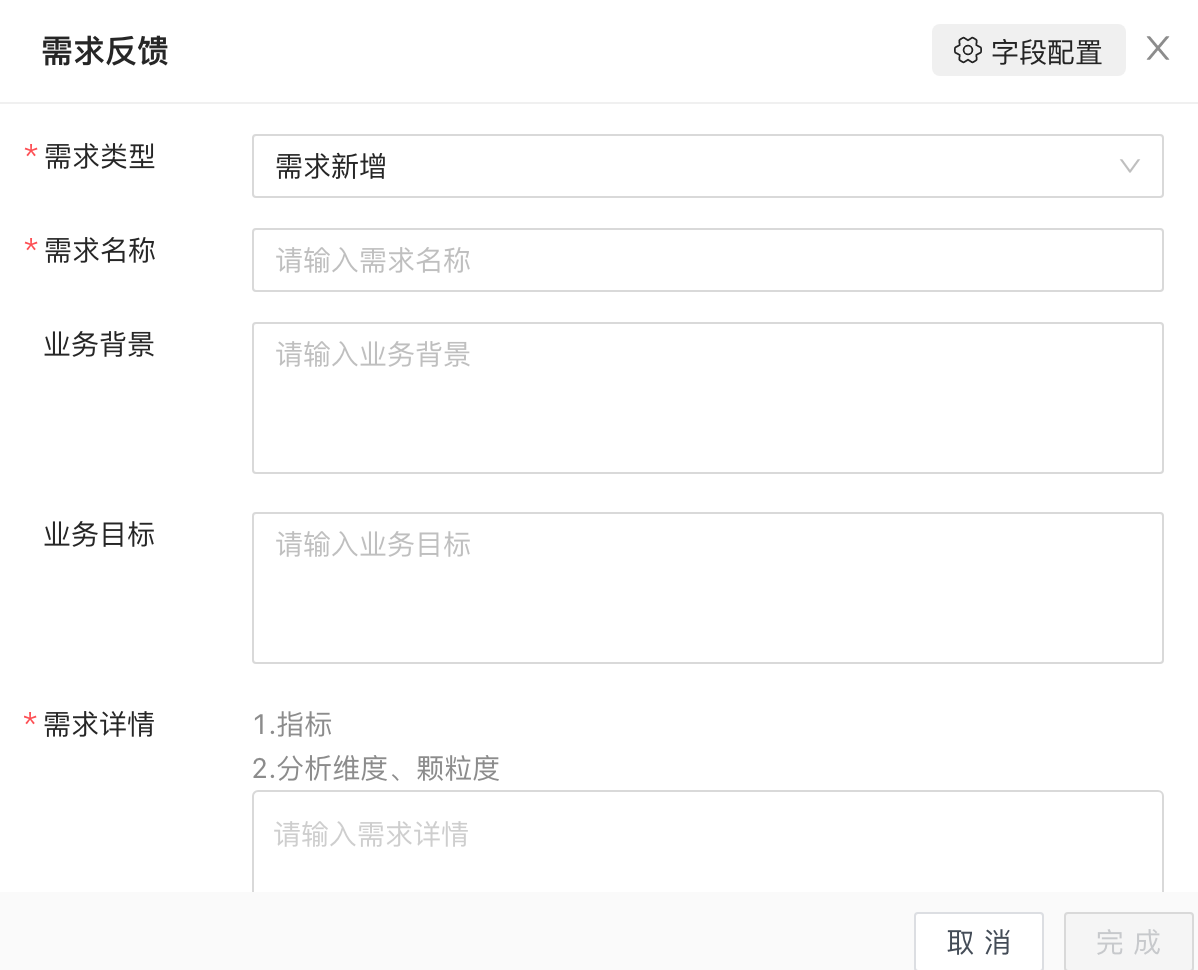
Task: Click the 需求反馈 dialog title
Action: [105, 51]
